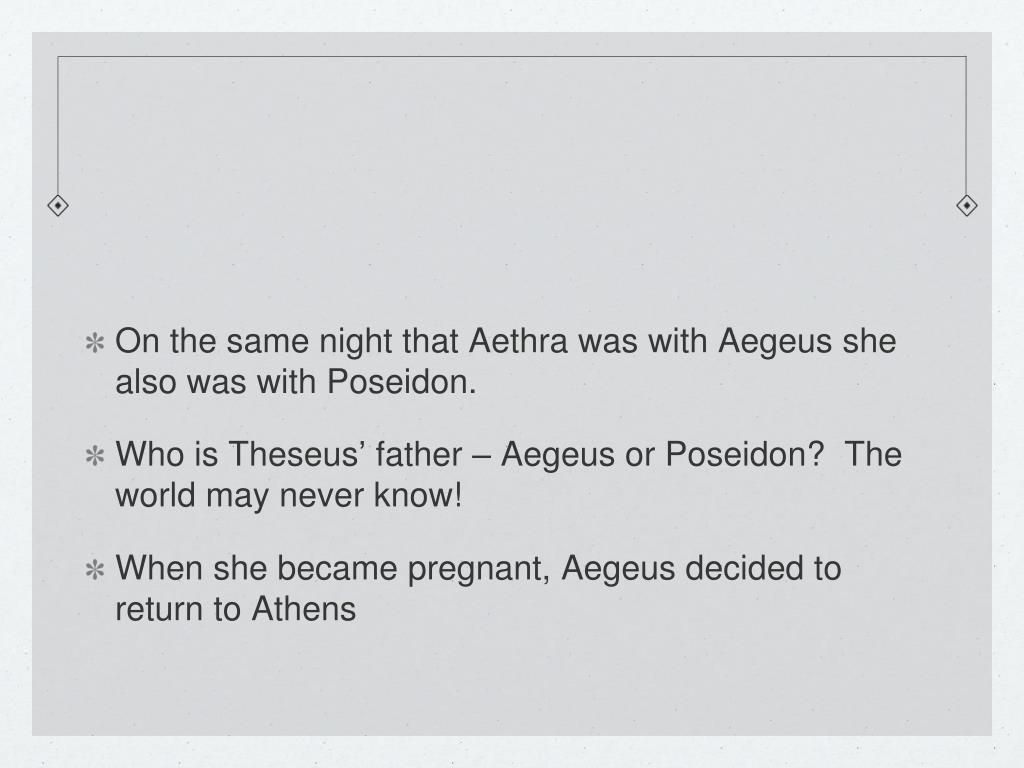Select the third asterisk bullet marker
Viewport: 1024px width, 768px height.
click(95, 569)
